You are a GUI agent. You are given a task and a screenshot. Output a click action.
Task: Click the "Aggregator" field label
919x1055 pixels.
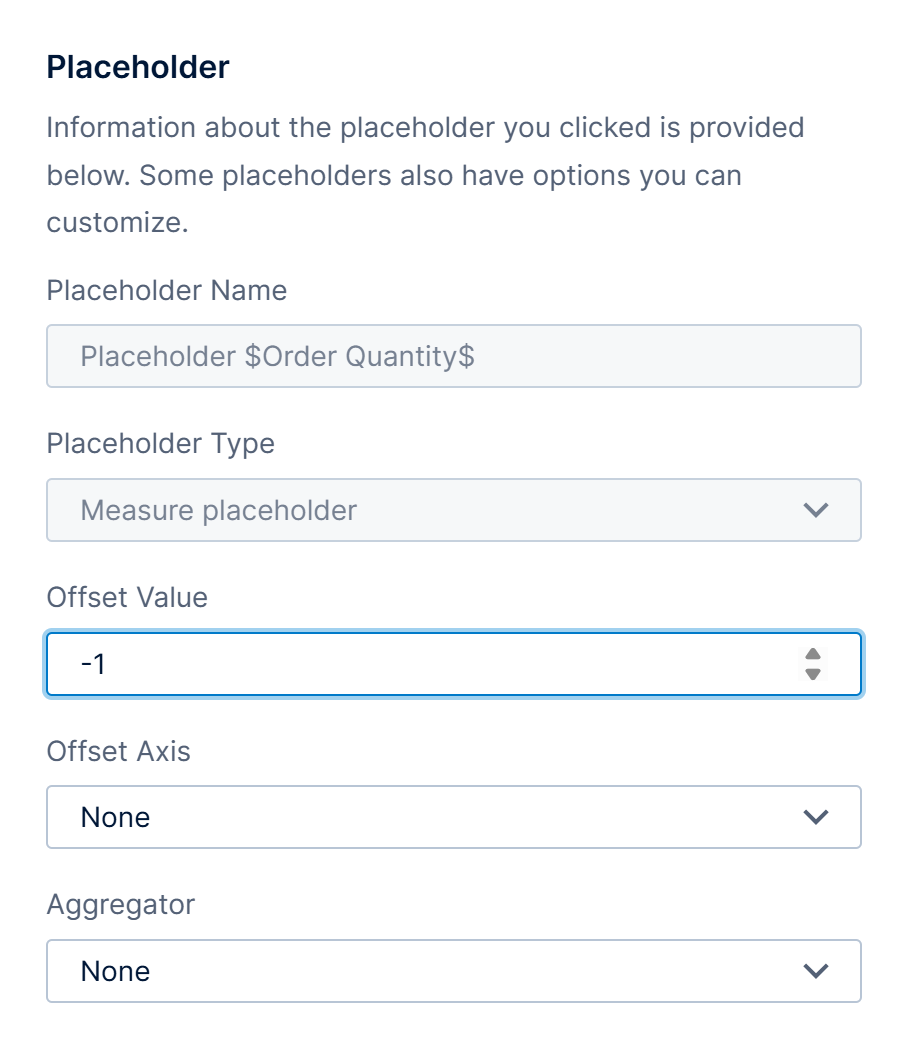[120, 905]
